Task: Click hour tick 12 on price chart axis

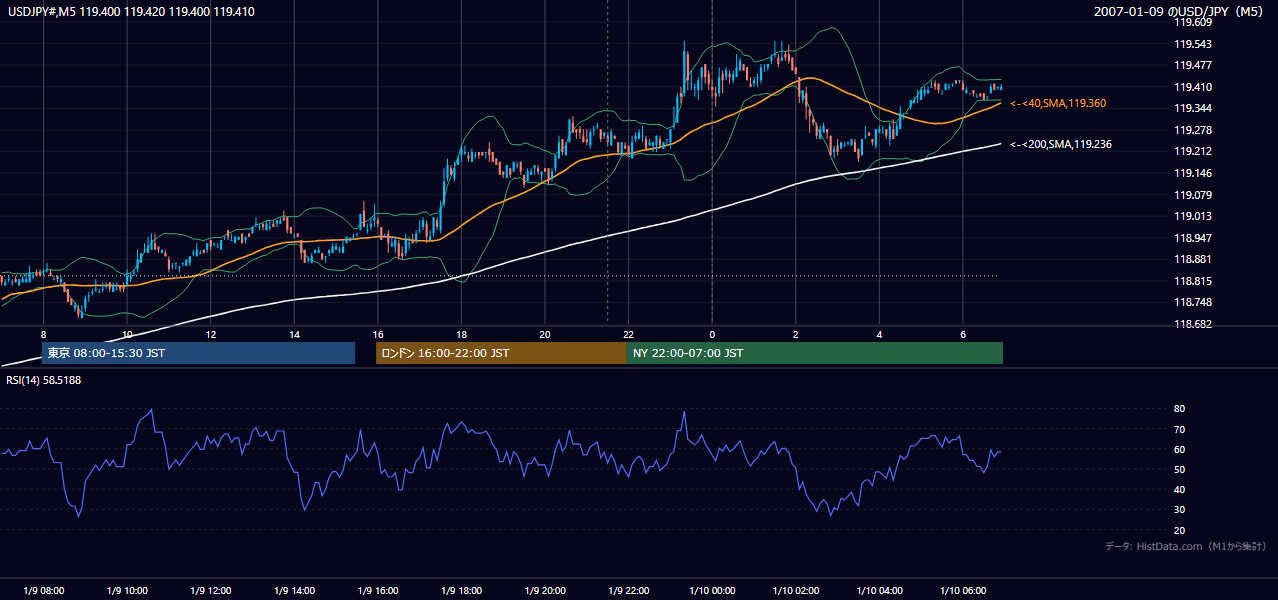Action: [210, 334]
